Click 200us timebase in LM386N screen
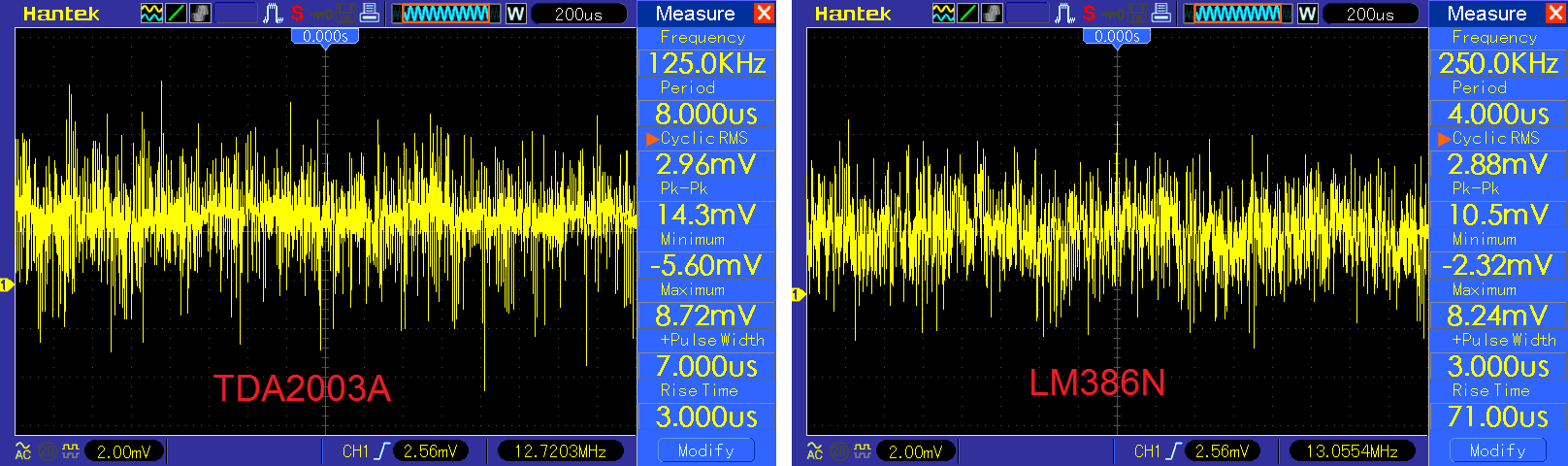This screenshot has height=466, width=1568. pos(1371,14)
